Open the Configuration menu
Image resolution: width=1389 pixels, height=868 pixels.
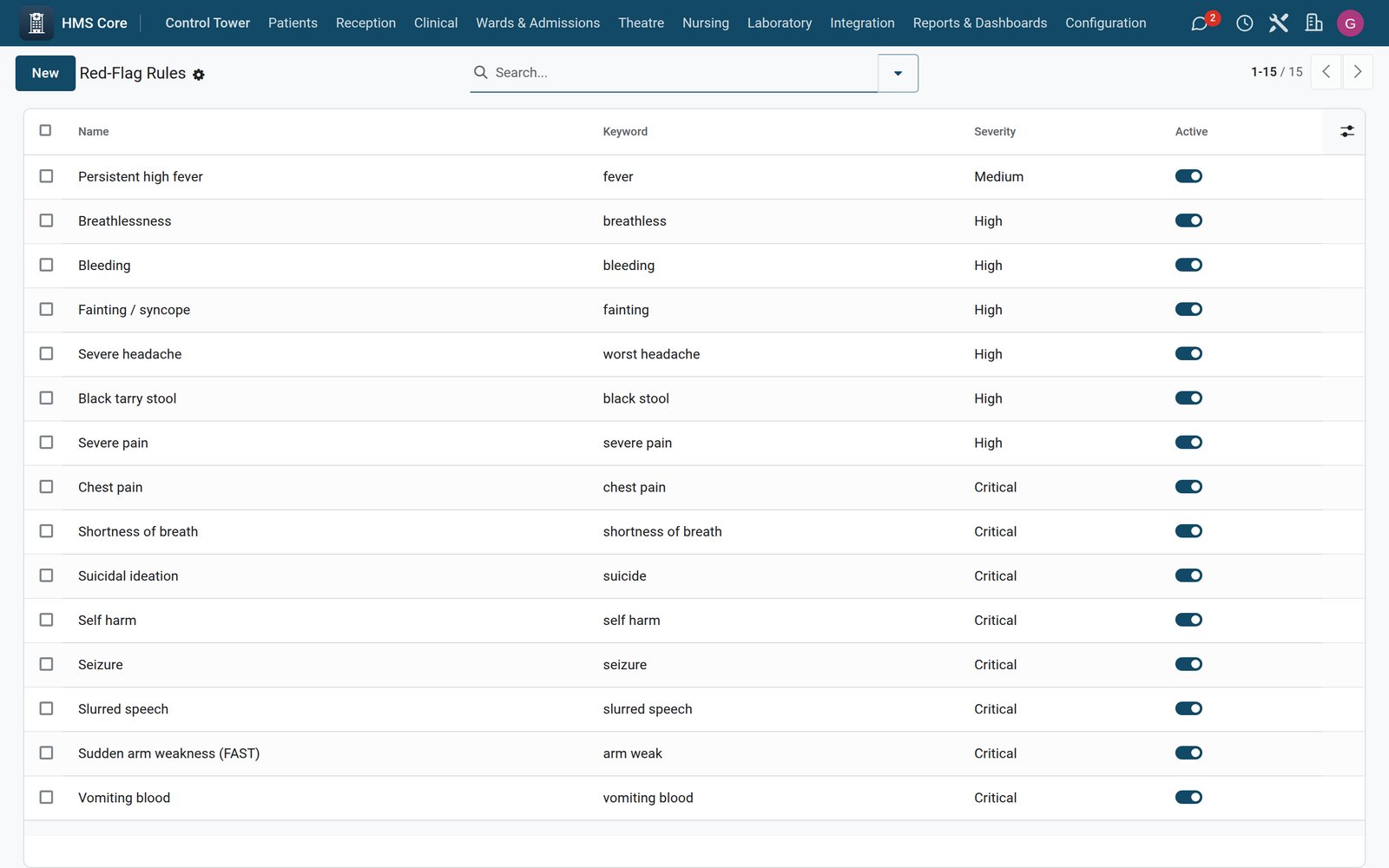(x=1105, y=23)
